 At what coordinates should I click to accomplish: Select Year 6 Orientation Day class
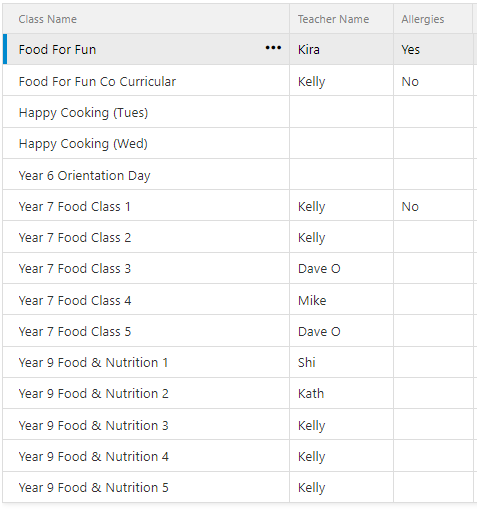click(84, 176)
